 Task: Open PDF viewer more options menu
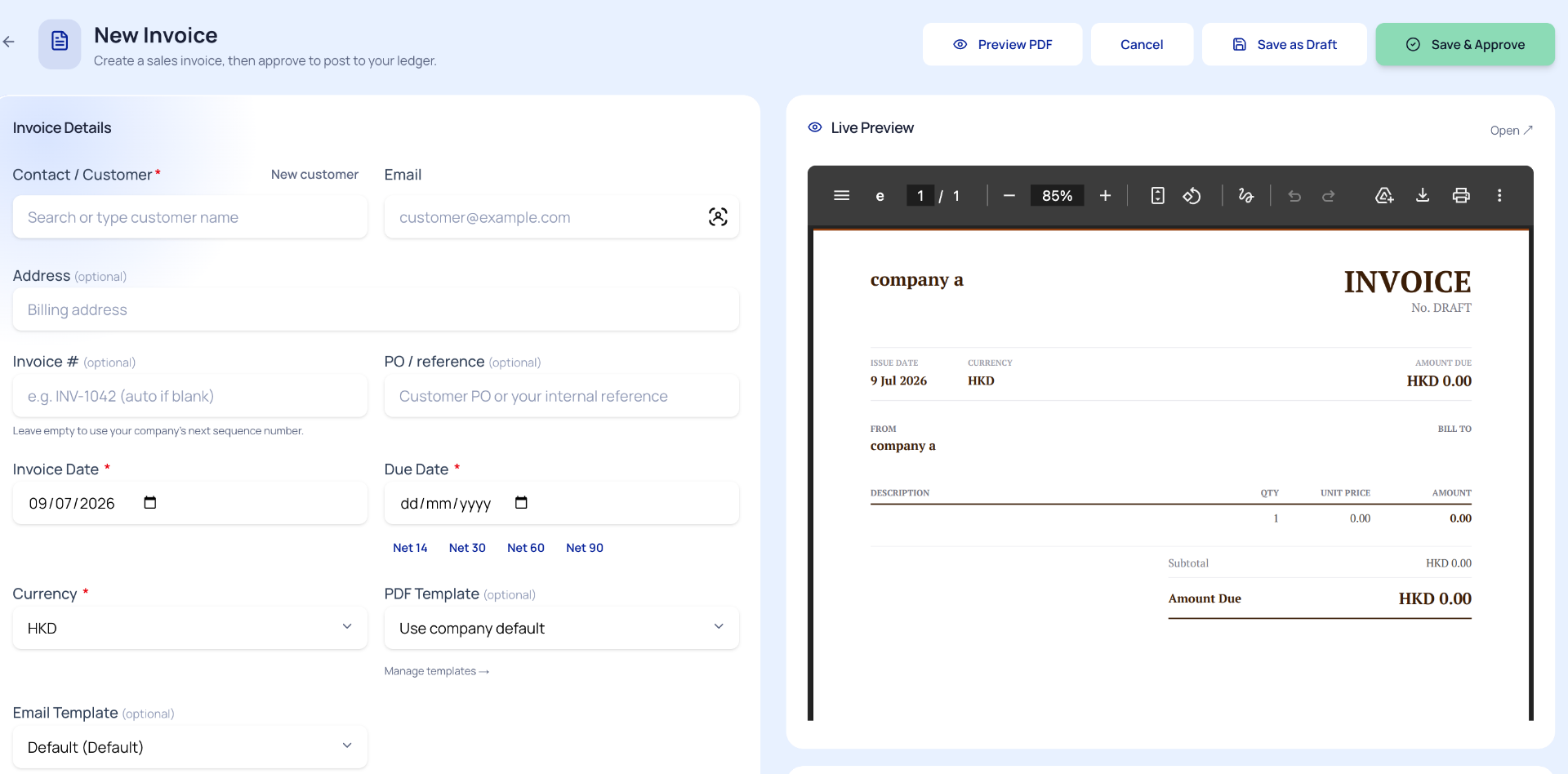(1499, 196)
